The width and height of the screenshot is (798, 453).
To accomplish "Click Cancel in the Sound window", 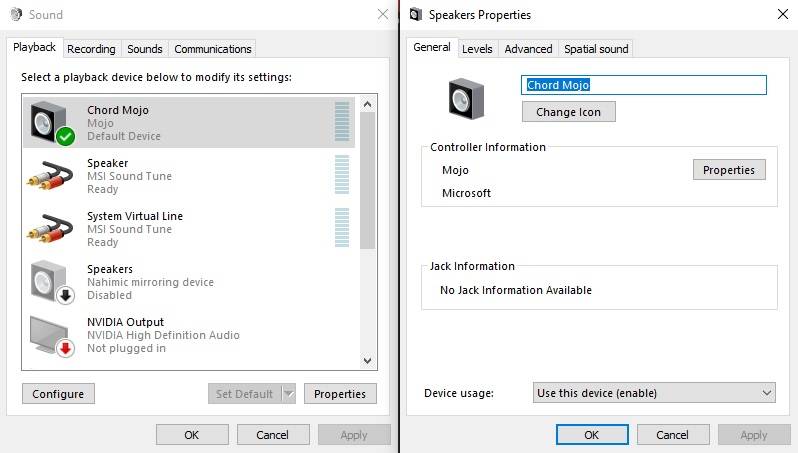I will tap(272, 435).
